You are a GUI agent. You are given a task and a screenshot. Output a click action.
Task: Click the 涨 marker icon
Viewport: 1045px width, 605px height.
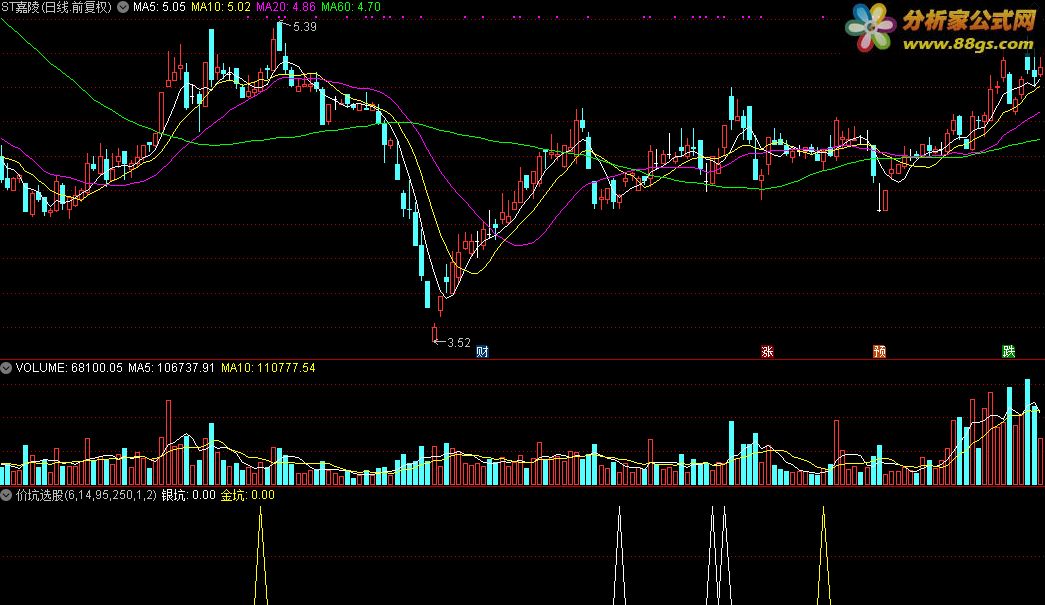click(x=767, y=352)
